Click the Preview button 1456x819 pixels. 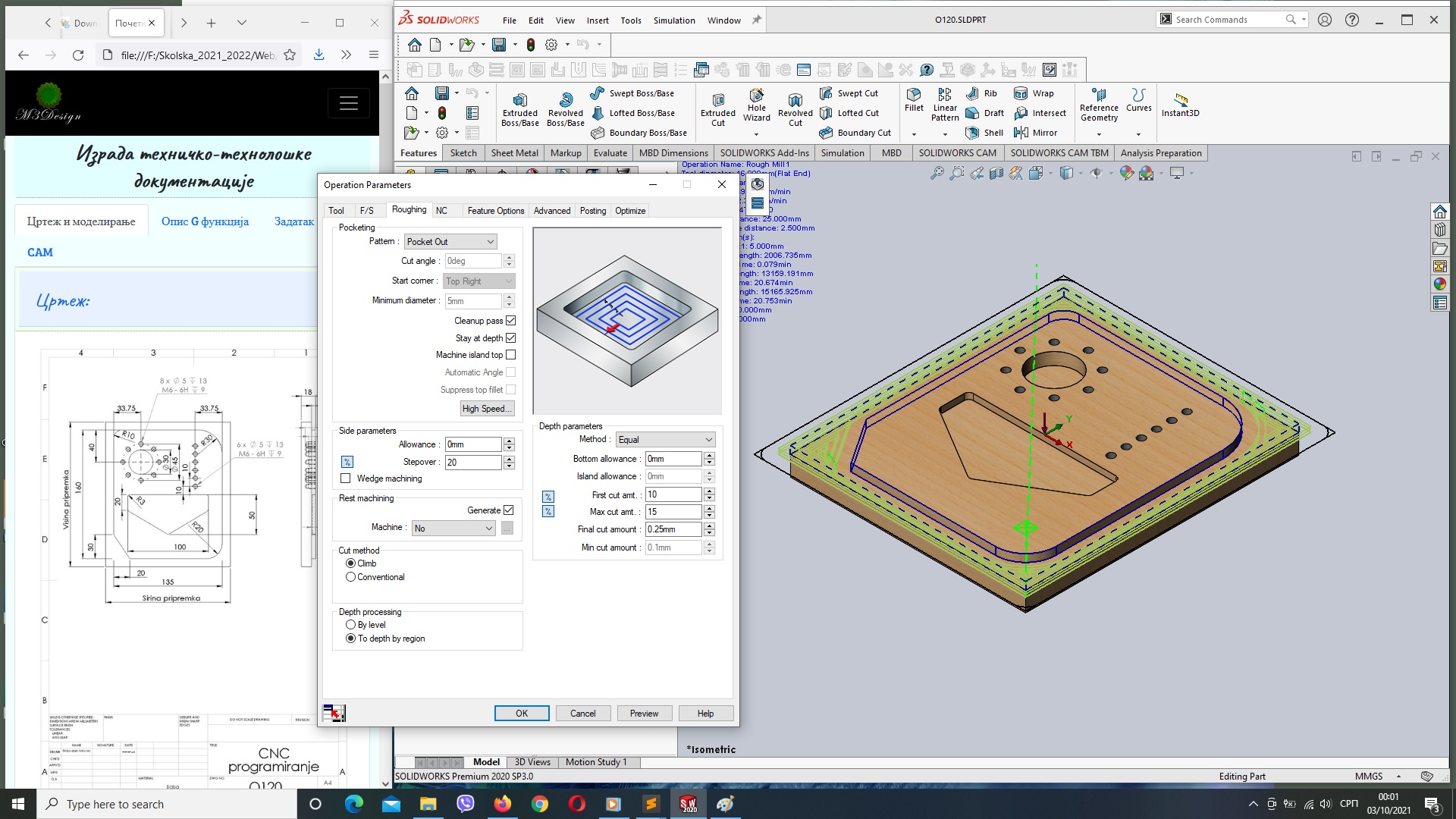click(x=644, y=713)
